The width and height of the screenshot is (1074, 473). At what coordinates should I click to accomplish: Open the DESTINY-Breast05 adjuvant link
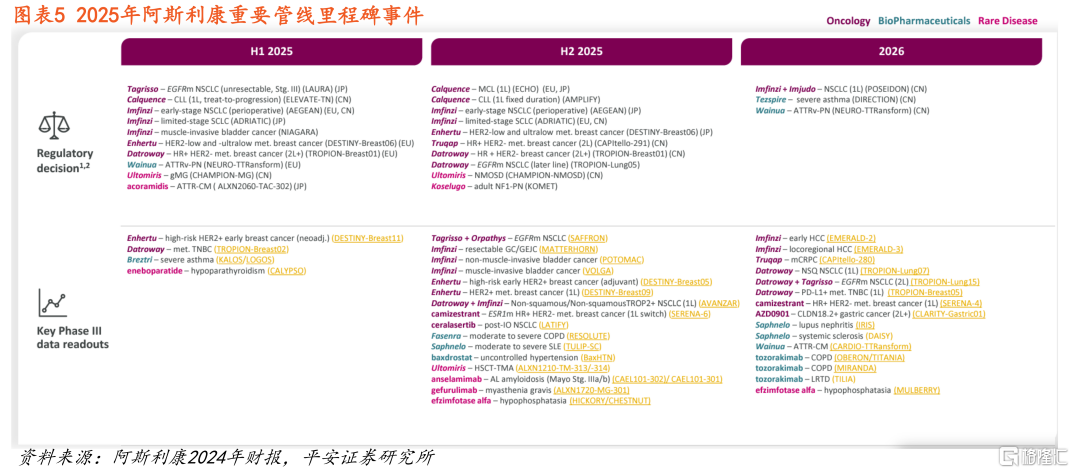677,282
